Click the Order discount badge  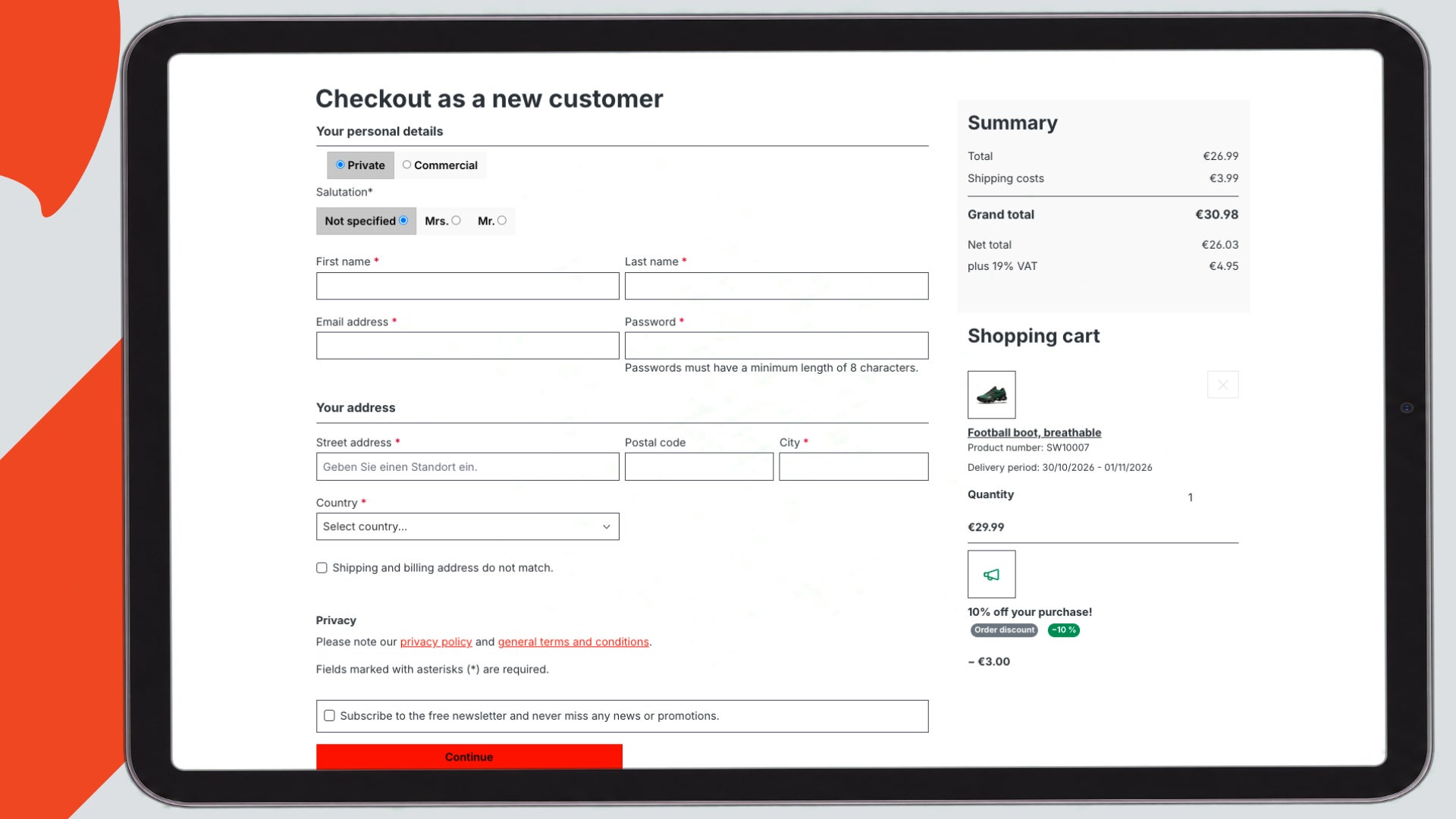1004,630
